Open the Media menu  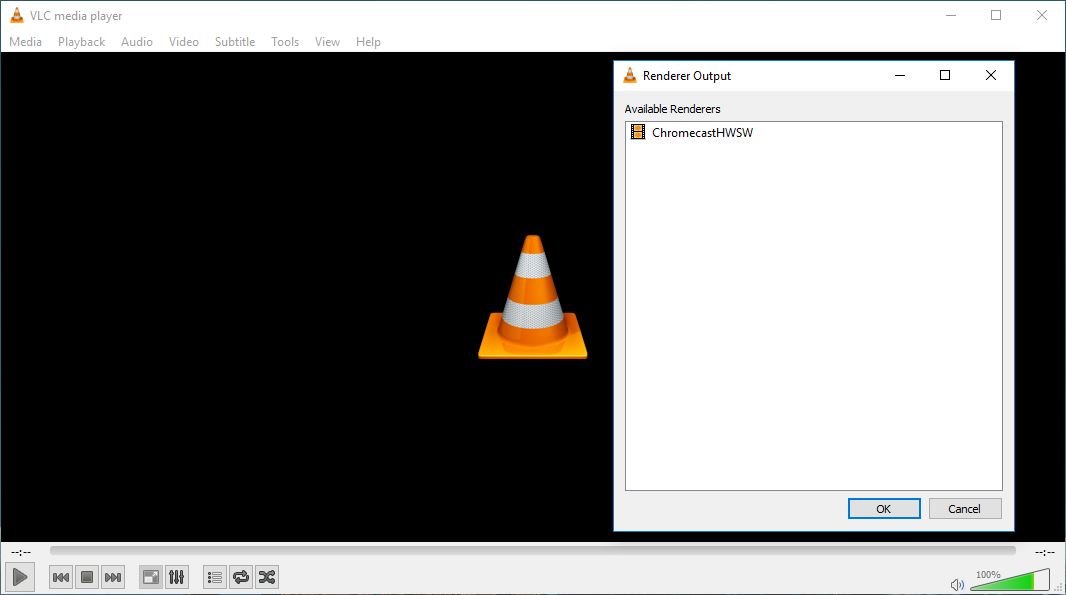pyautogui.click(x=26, y=42)
